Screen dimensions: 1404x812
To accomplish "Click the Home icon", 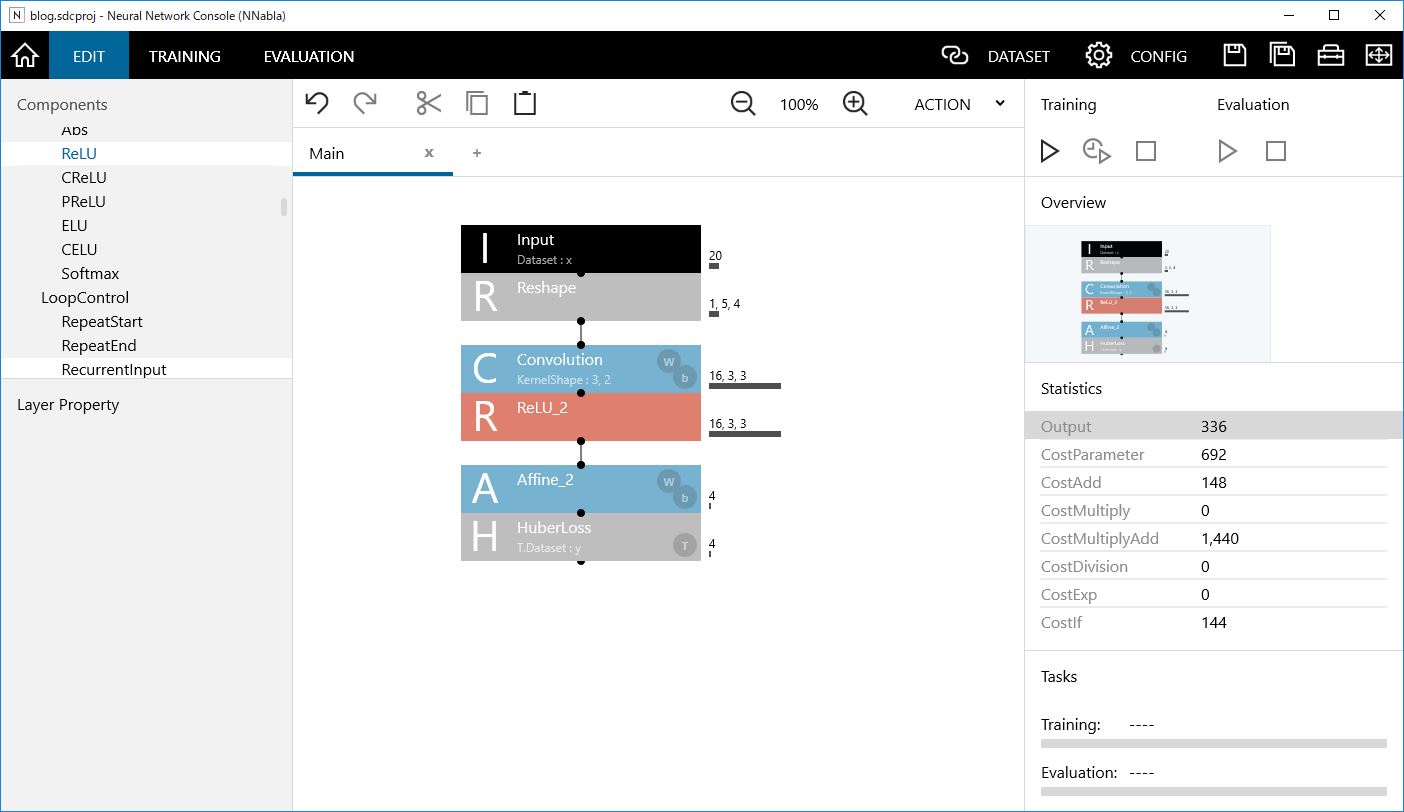I will pos(24,56).
